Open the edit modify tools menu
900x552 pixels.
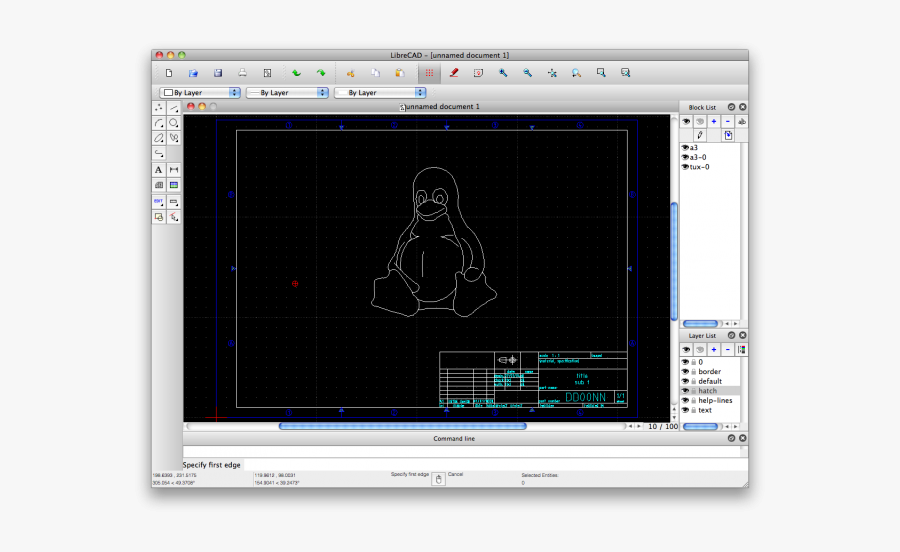(159, 202)
